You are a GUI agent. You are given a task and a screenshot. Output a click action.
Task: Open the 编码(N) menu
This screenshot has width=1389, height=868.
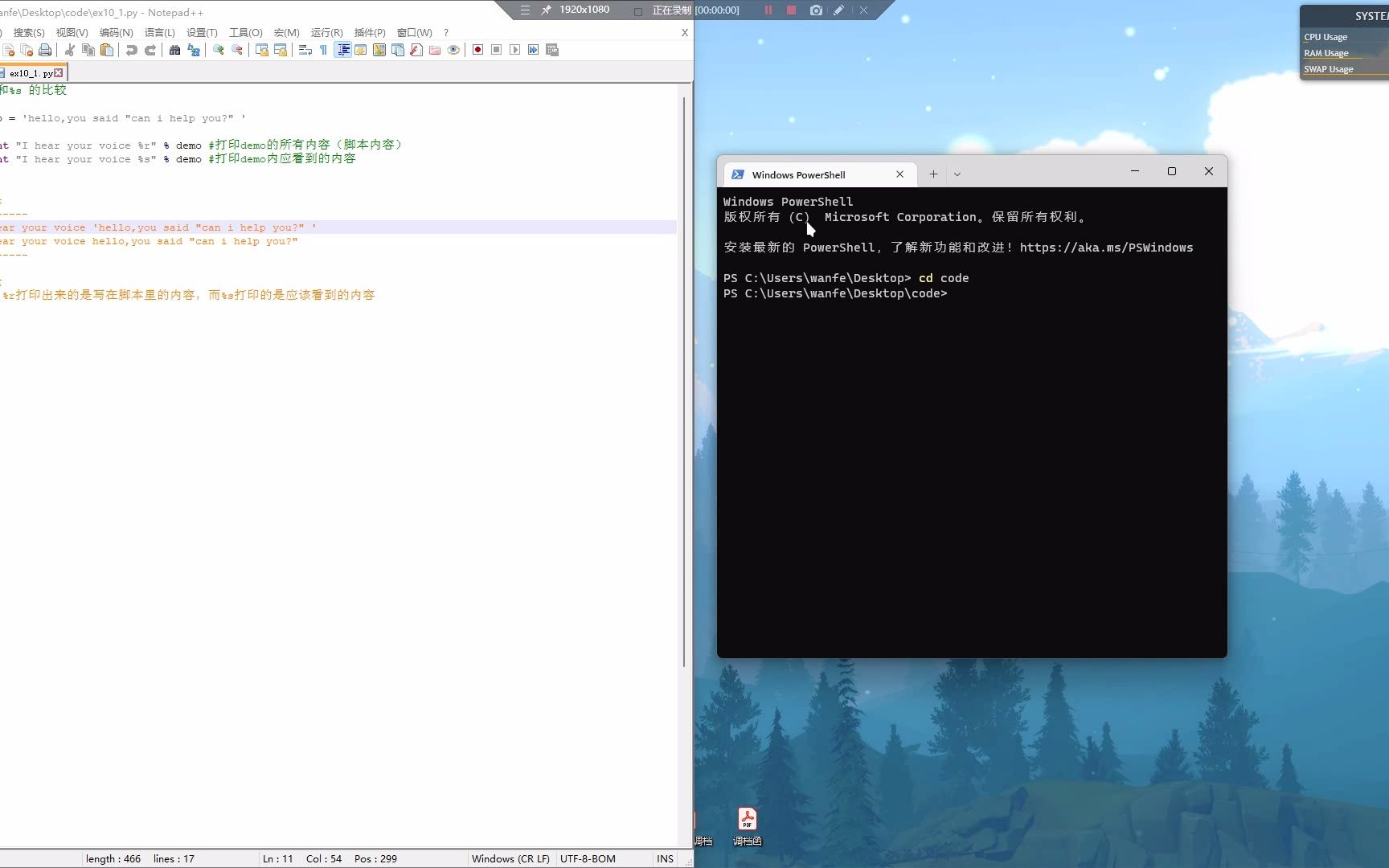point(117,33)
